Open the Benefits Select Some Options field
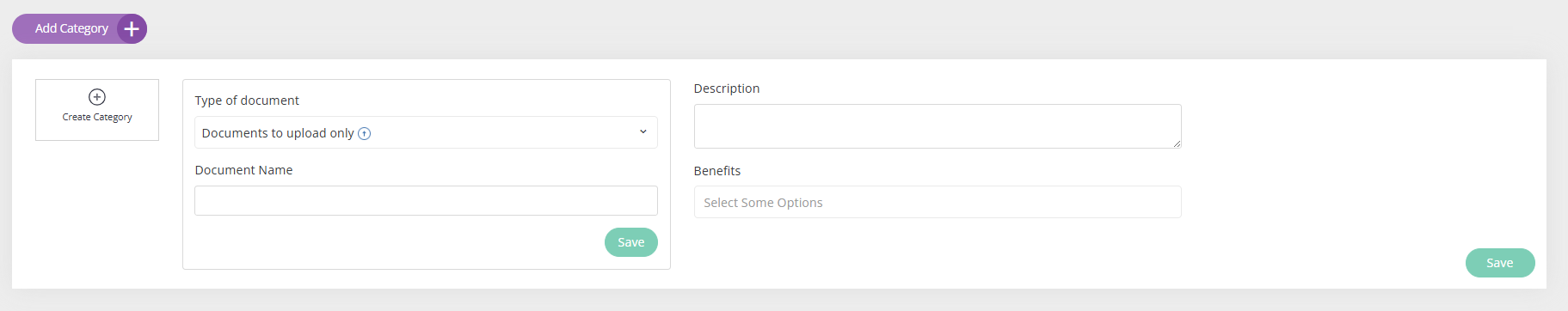 tap(938, 202)
